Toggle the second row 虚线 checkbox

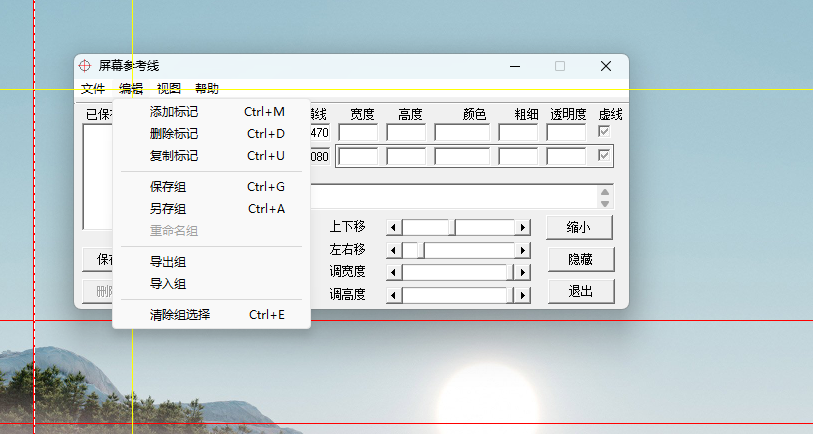click(x=604, y=155)
